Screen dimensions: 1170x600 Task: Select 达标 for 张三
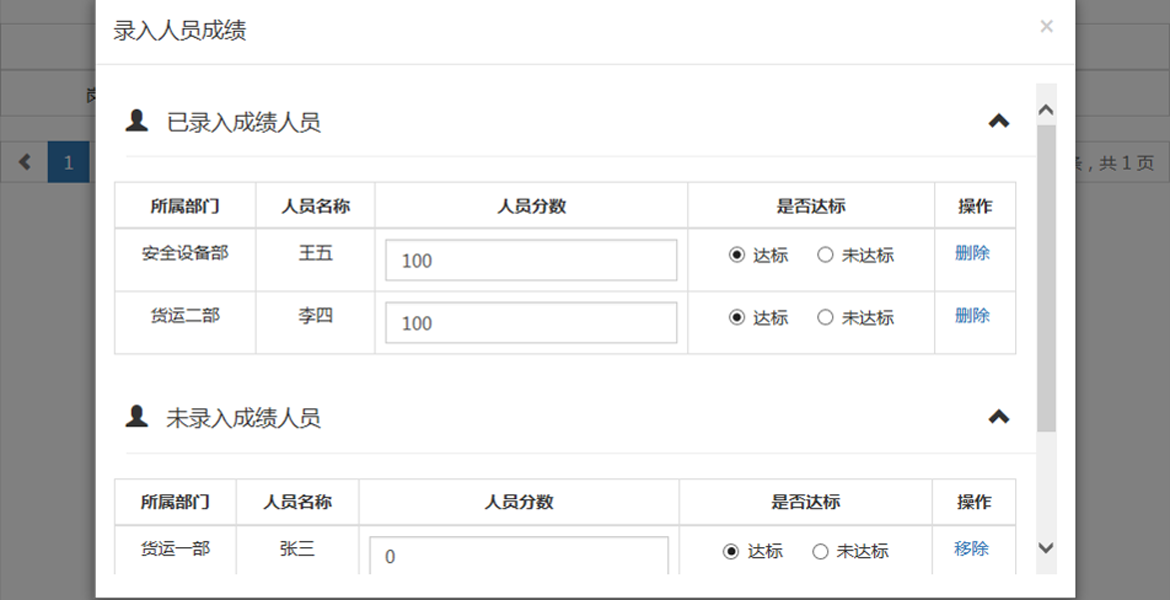tap(731, 551)
